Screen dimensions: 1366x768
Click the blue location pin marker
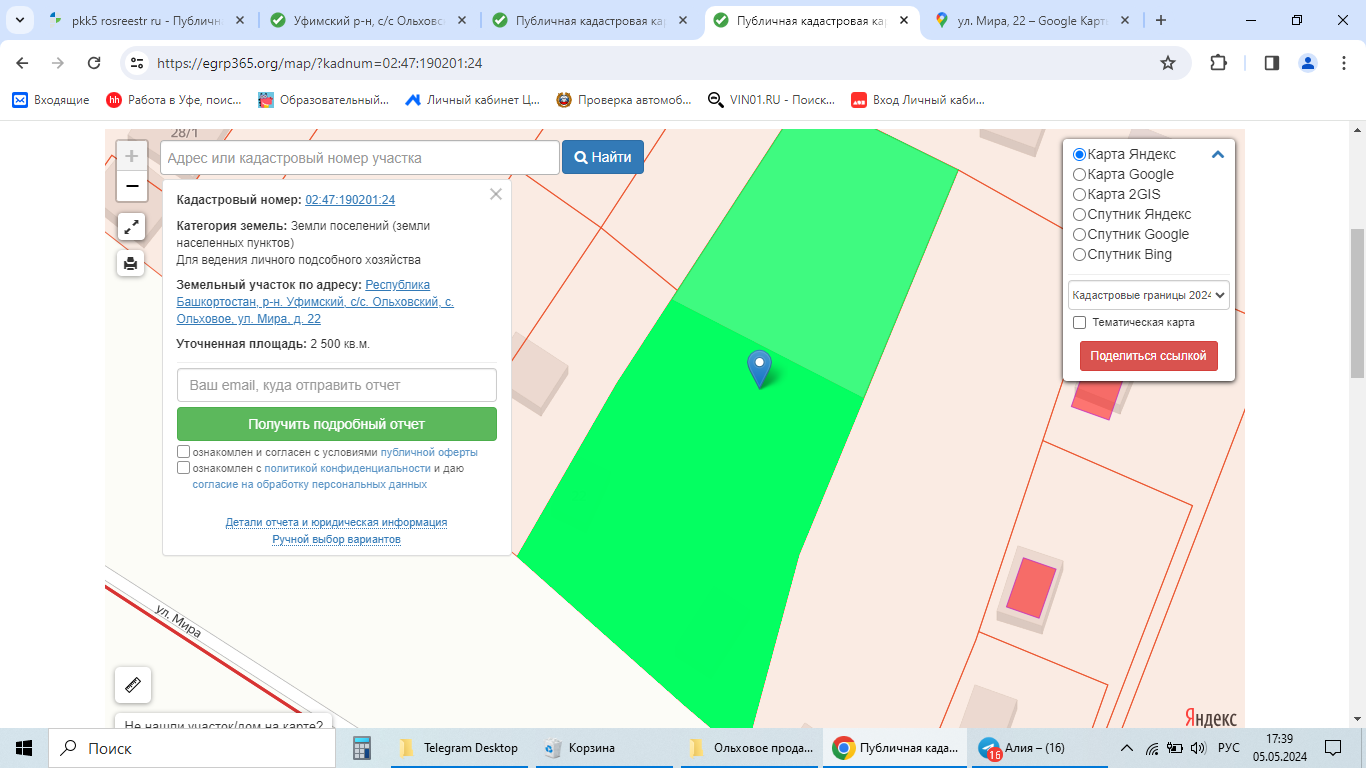(x=760, y=367)
